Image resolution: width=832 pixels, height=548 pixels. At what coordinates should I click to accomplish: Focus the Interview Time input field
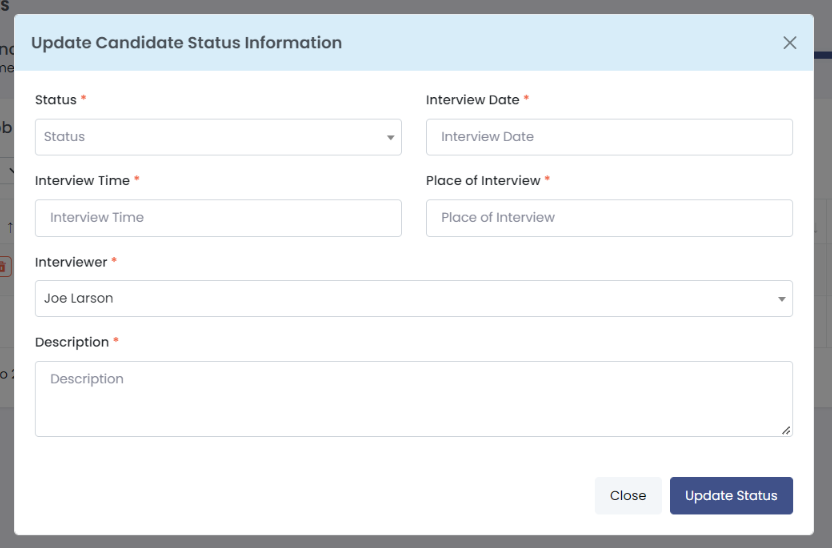coord(218,218)
